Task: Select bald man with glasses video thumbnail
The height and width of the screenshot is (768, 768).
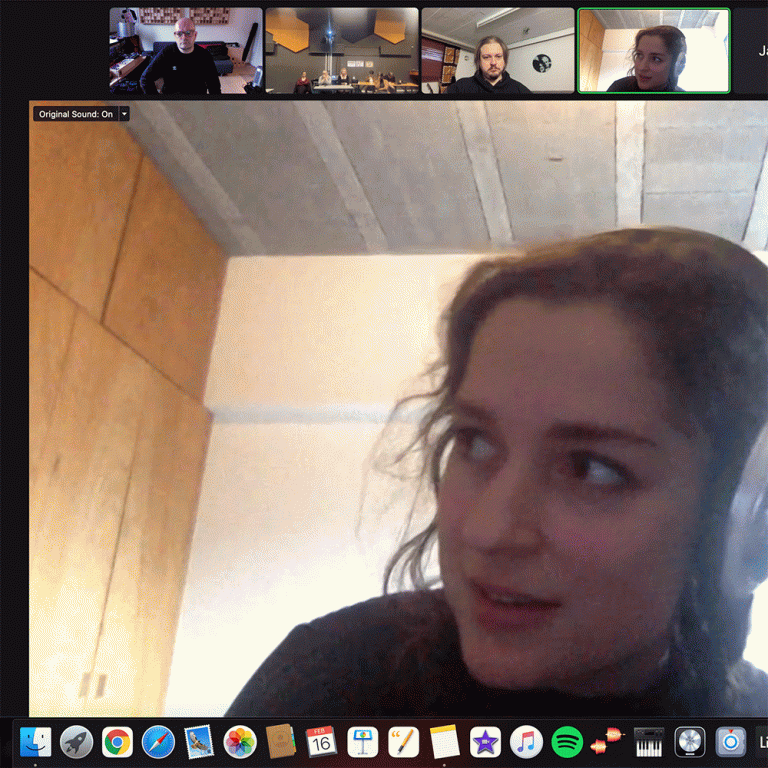Action: click(186, 50)
